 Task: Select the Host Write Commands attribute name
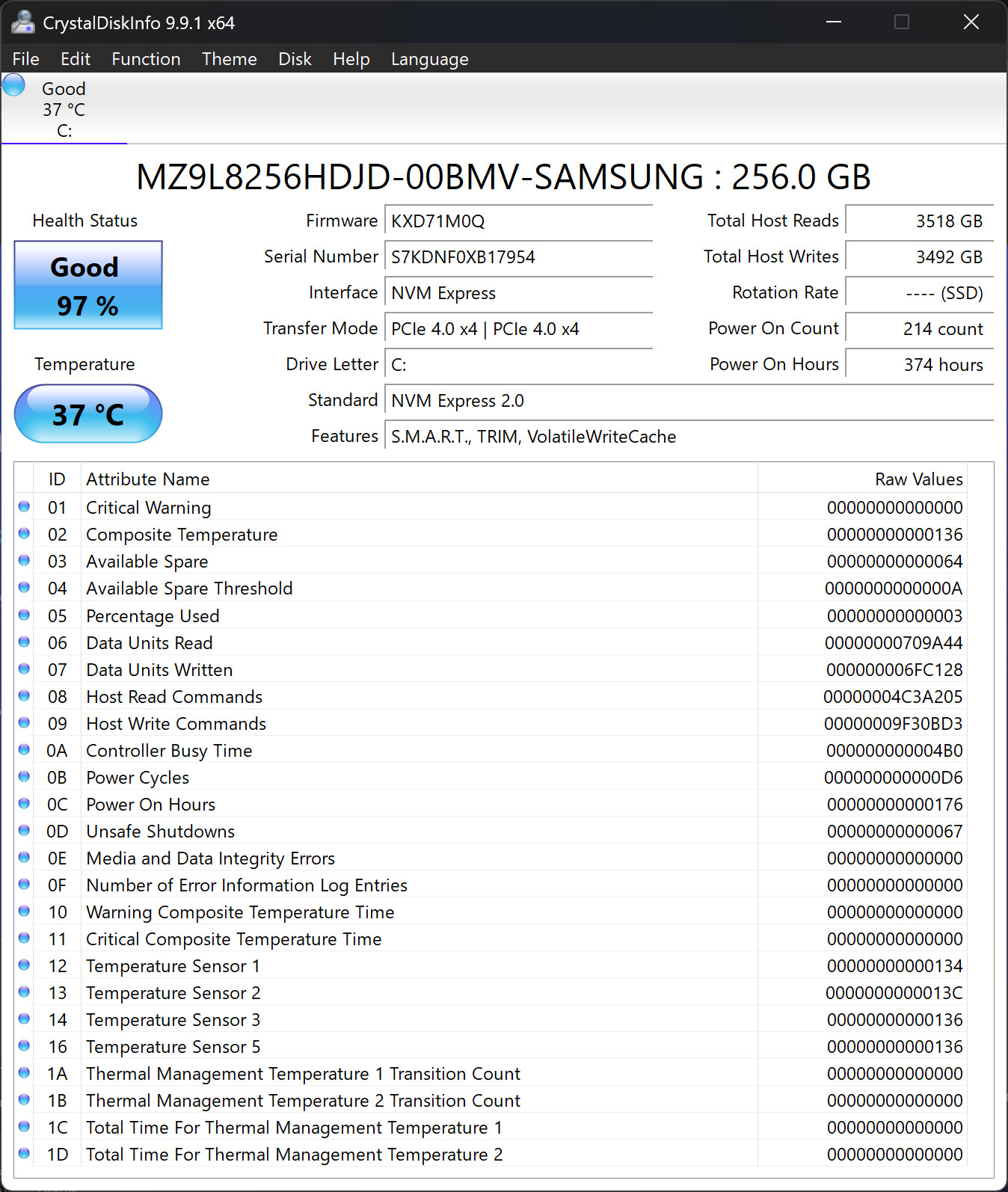click(x=176, y=724)
